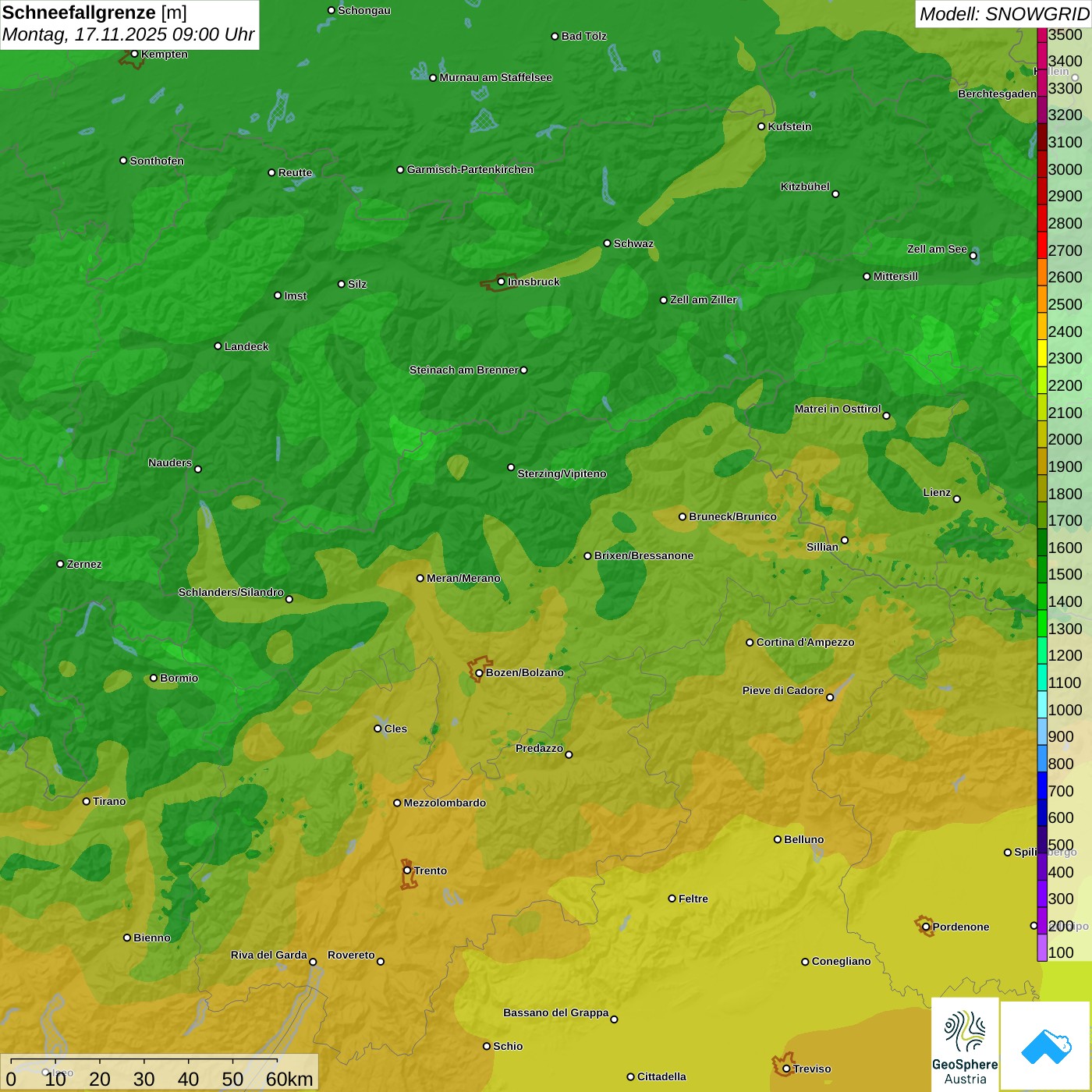Click the Reutte label

295,172
